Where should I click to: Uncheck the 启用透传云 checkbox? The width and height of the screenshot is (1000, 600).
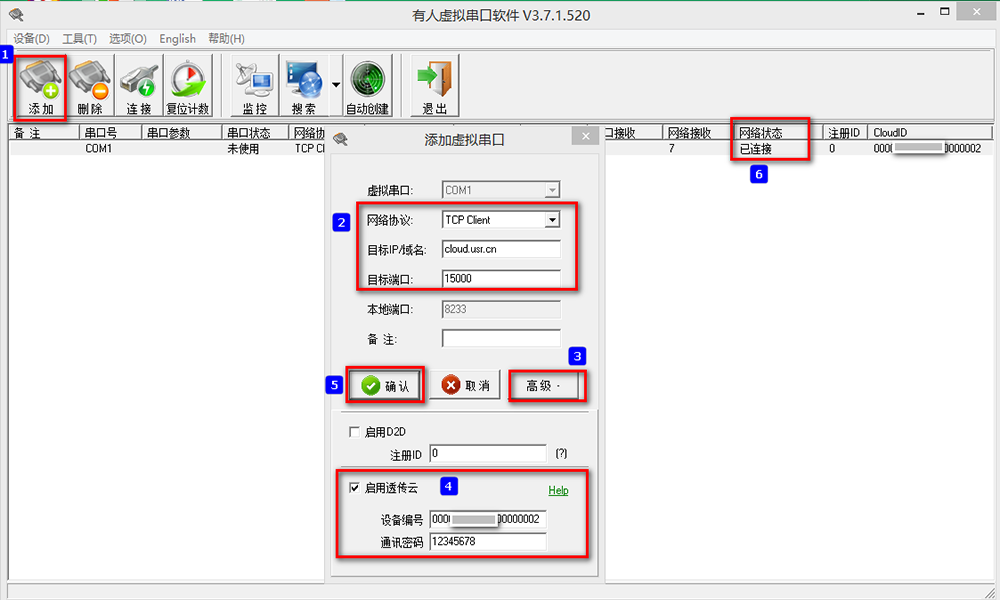(353, 488)
